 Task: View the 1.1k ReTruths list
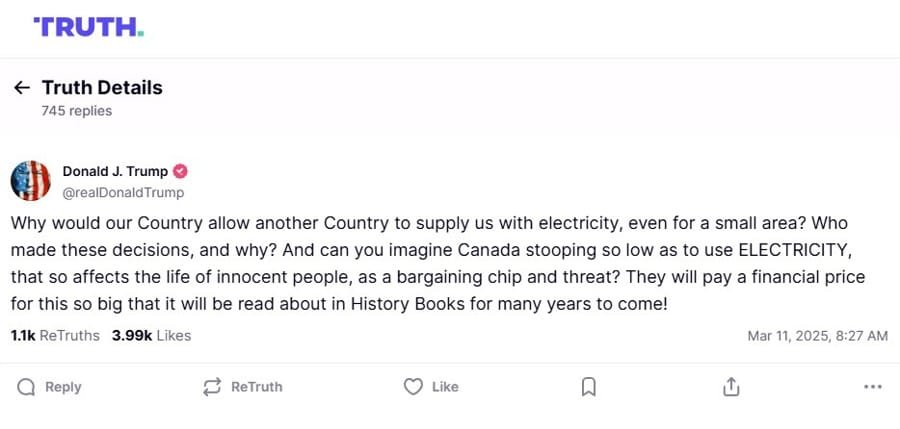(55, 336)
